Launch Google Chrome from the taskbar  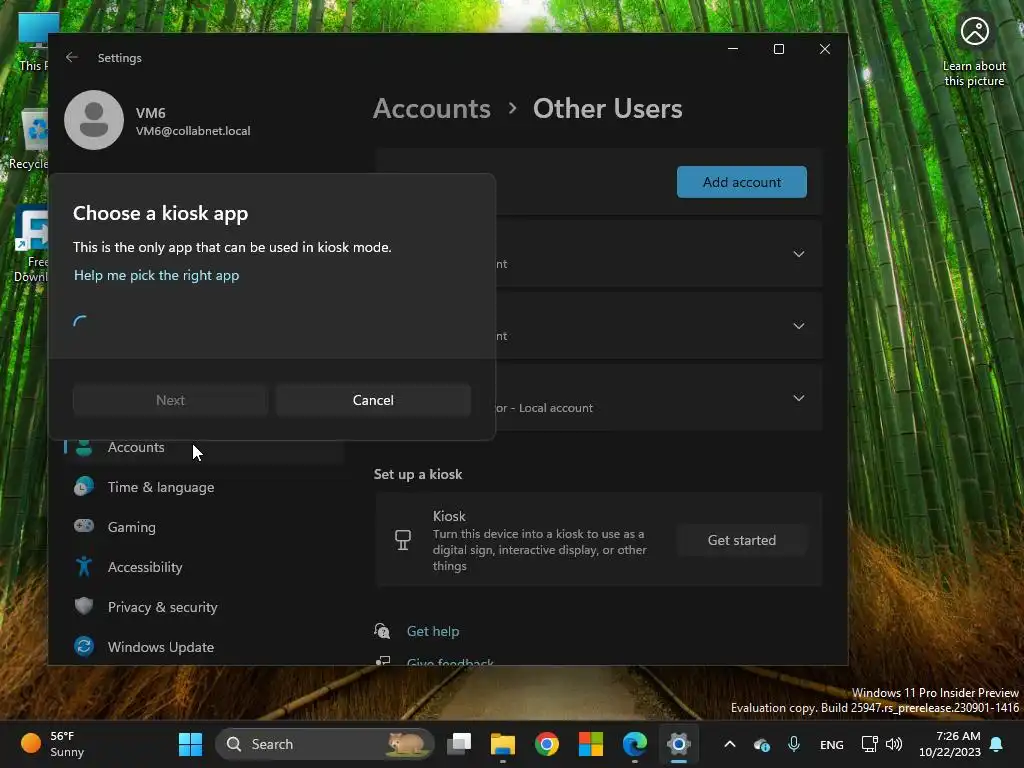[x=547, y=744]
